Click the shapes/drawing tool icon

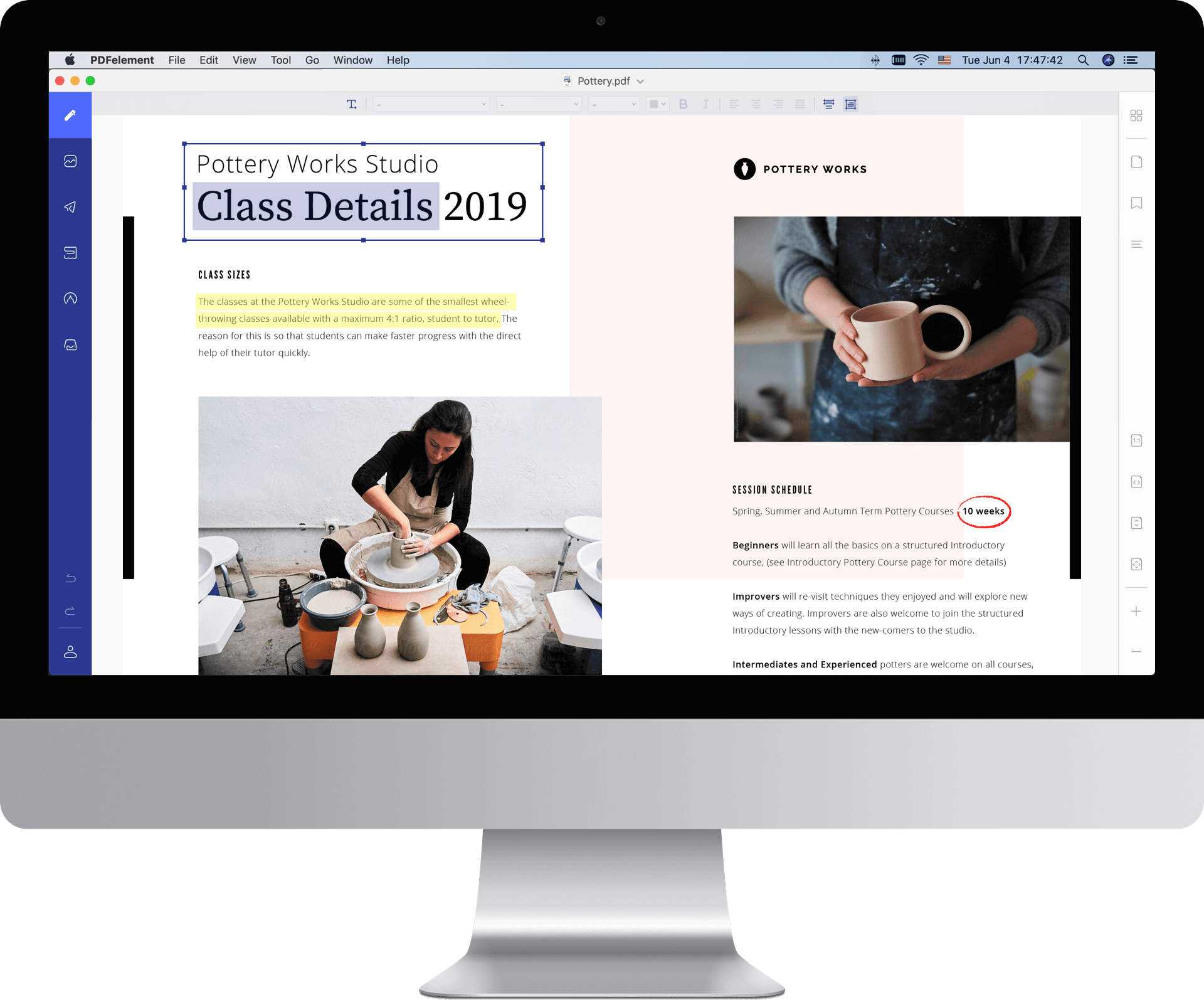(70, 298)
